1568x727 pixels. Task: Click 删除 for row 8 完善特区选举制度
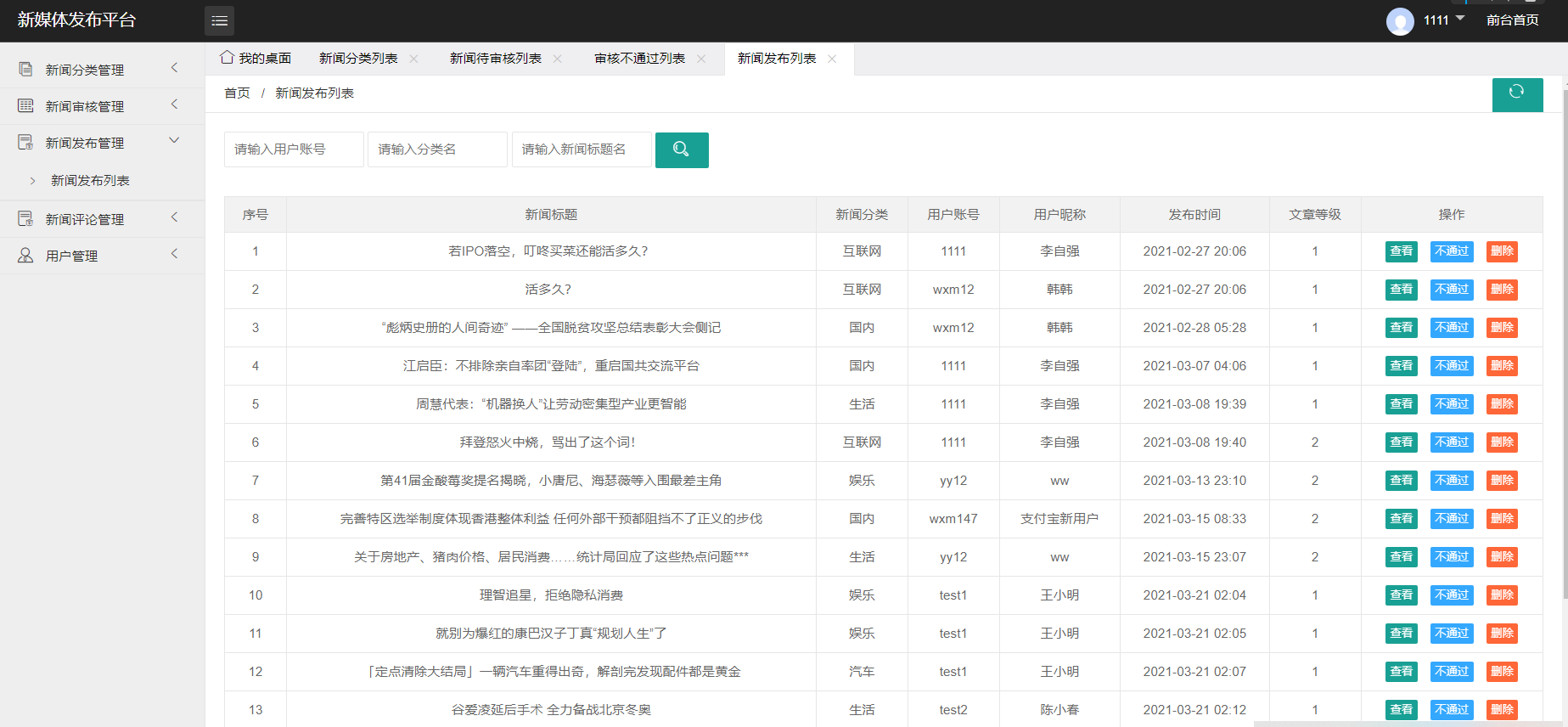pos(1502,519)
